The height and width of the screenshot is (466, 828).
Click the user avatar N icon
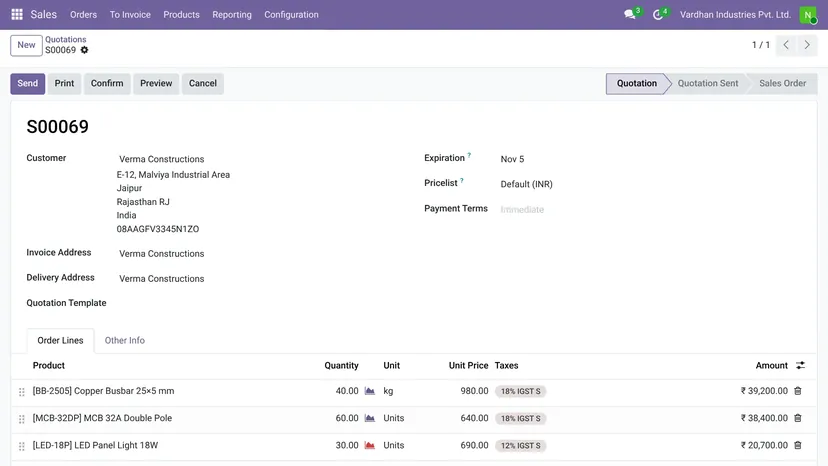tap(807, 15)
